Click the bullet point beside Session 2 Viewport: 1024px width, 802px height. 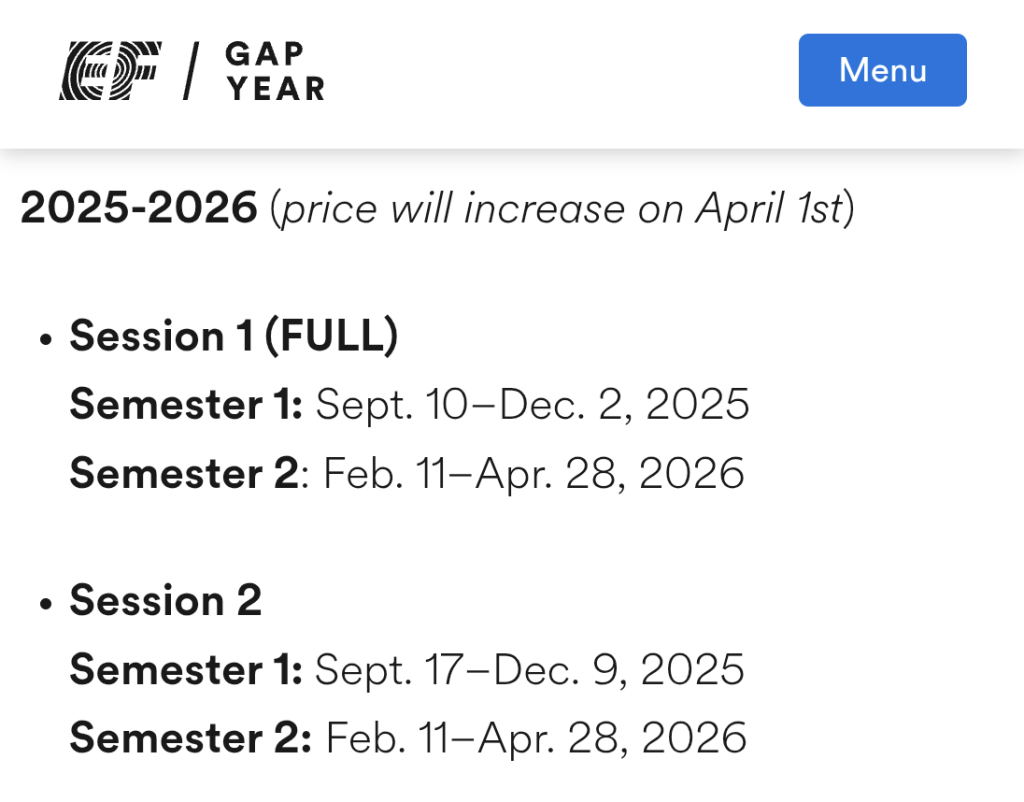[x=44, y=604]
